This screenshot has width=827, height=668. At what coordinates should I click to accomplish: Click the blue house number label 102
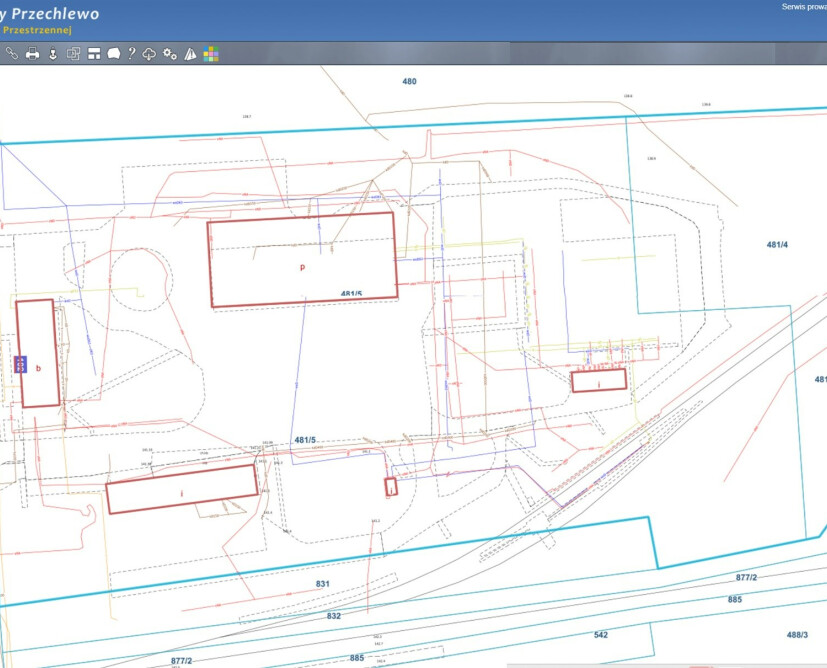(20, 364)
